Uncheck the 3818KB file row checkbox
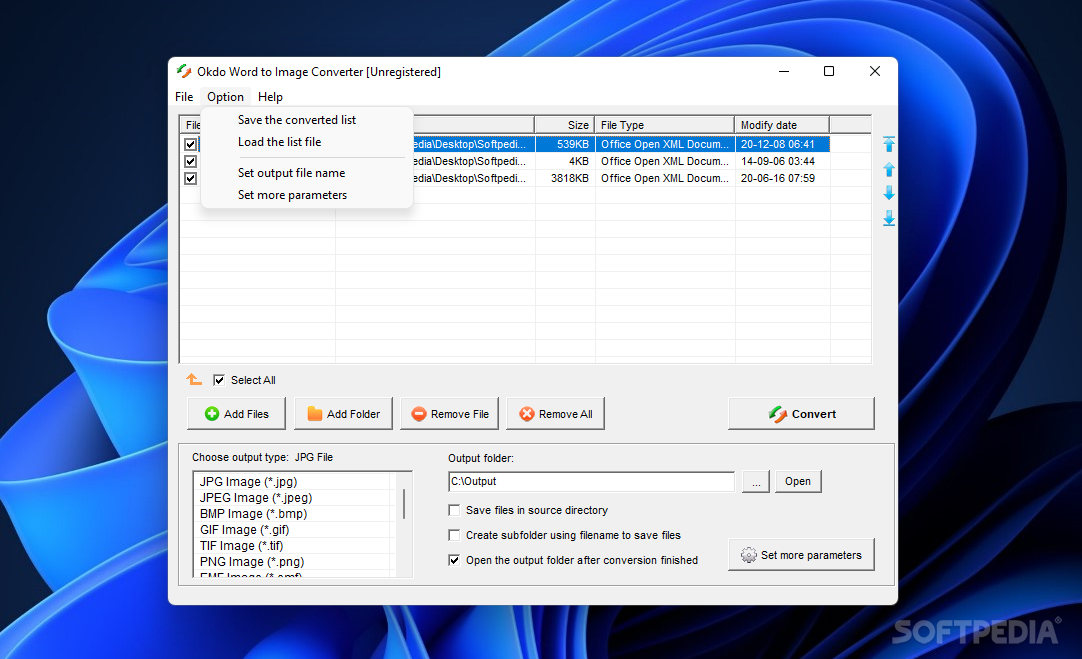This screenshot has width=1082, height=659. pyautogui.click(x=190, y=178)
